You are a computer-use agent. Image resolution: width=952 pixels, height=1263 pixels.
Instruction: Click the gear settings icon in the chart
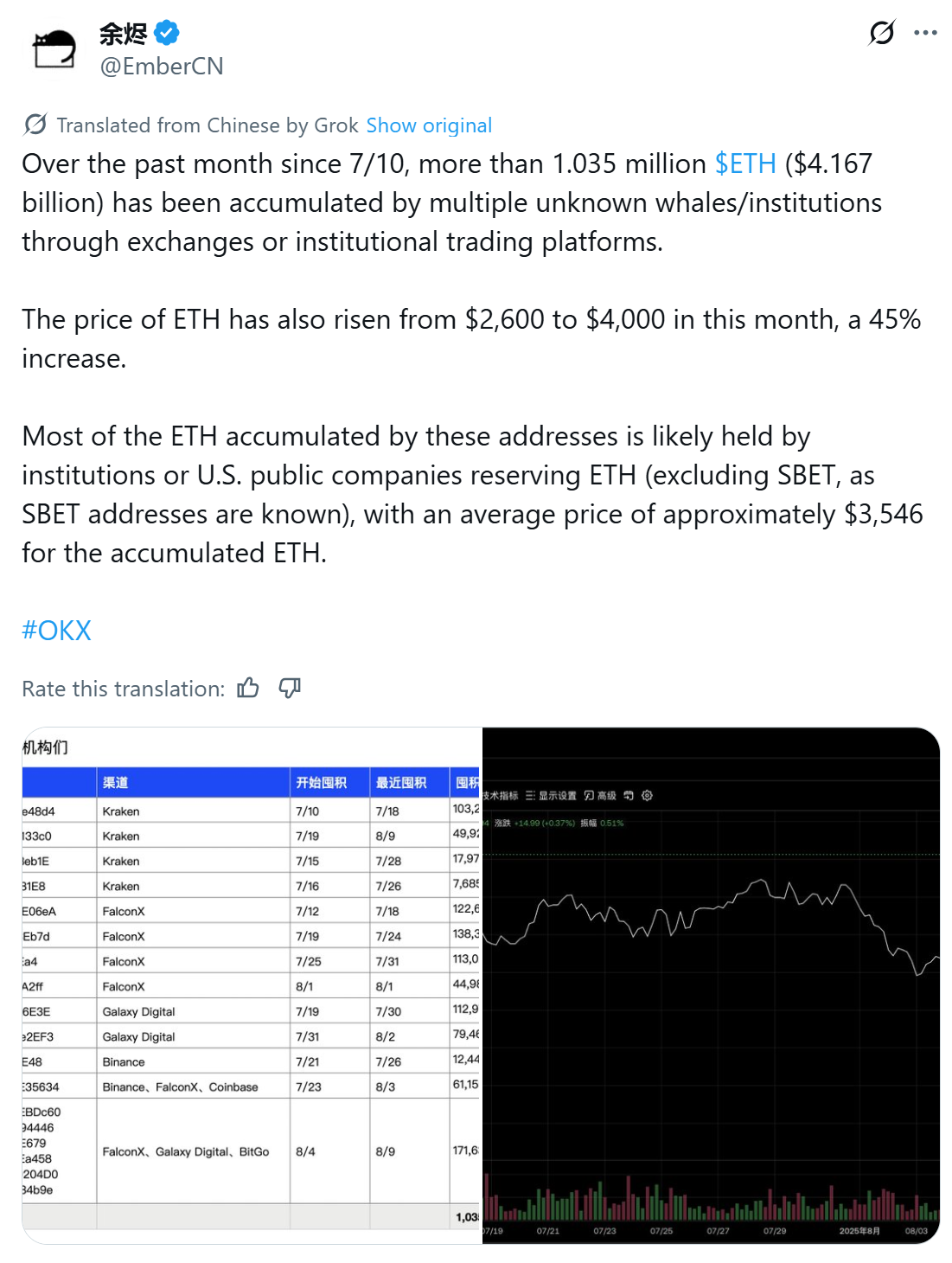click(x=647, y=795)
